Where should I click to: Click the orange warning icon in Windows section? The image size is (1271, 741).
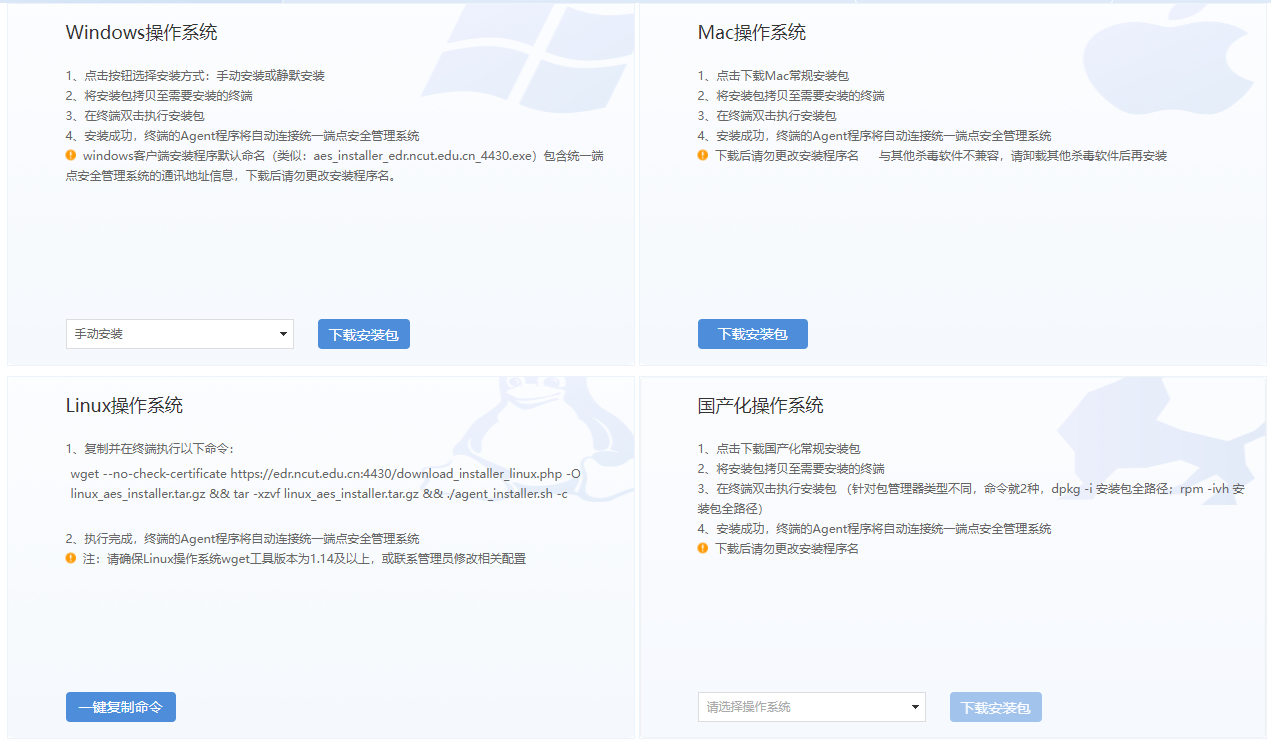[x=71, y=156]
